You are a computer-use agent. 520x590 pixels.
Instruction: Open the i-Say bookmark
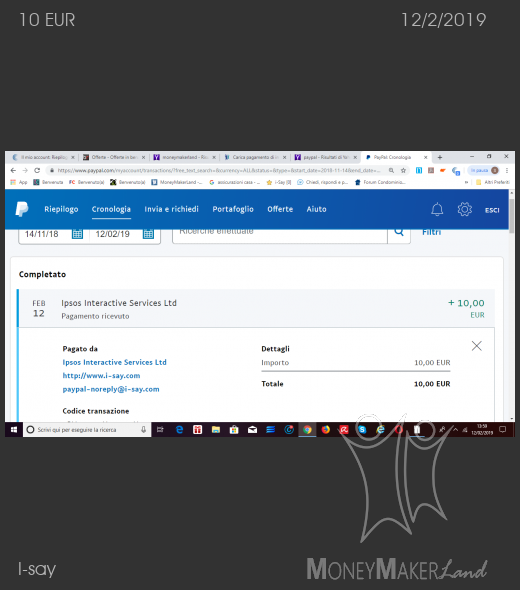[x=279, y=182]
